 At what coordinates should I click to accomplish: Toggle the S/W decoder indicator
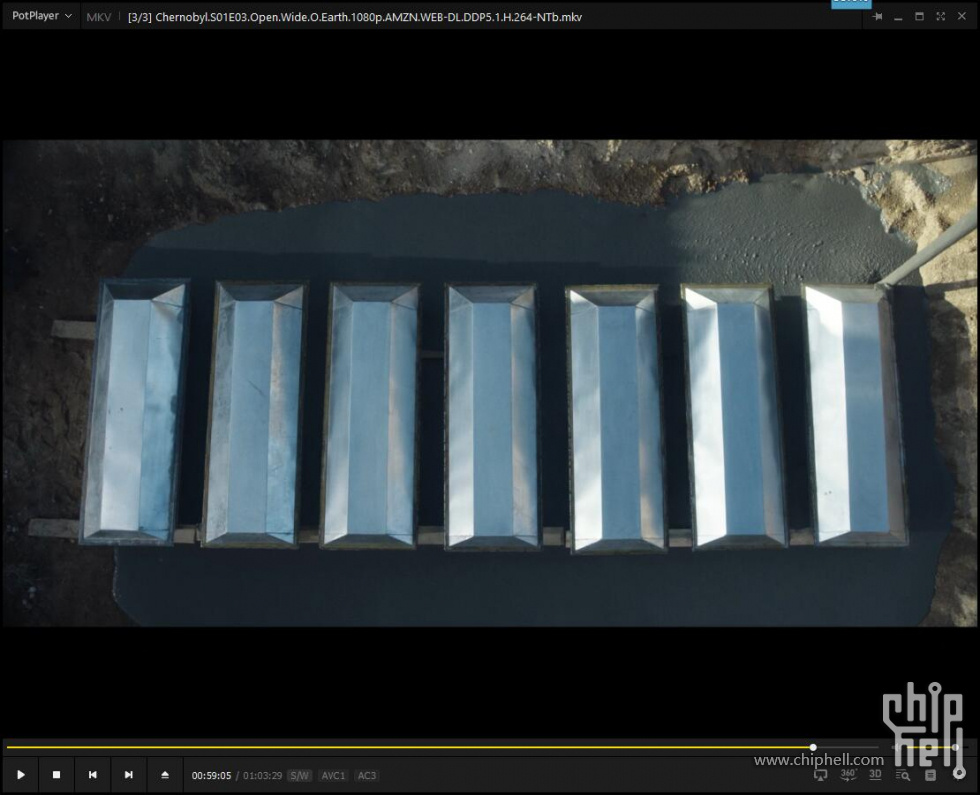point(299,776)
